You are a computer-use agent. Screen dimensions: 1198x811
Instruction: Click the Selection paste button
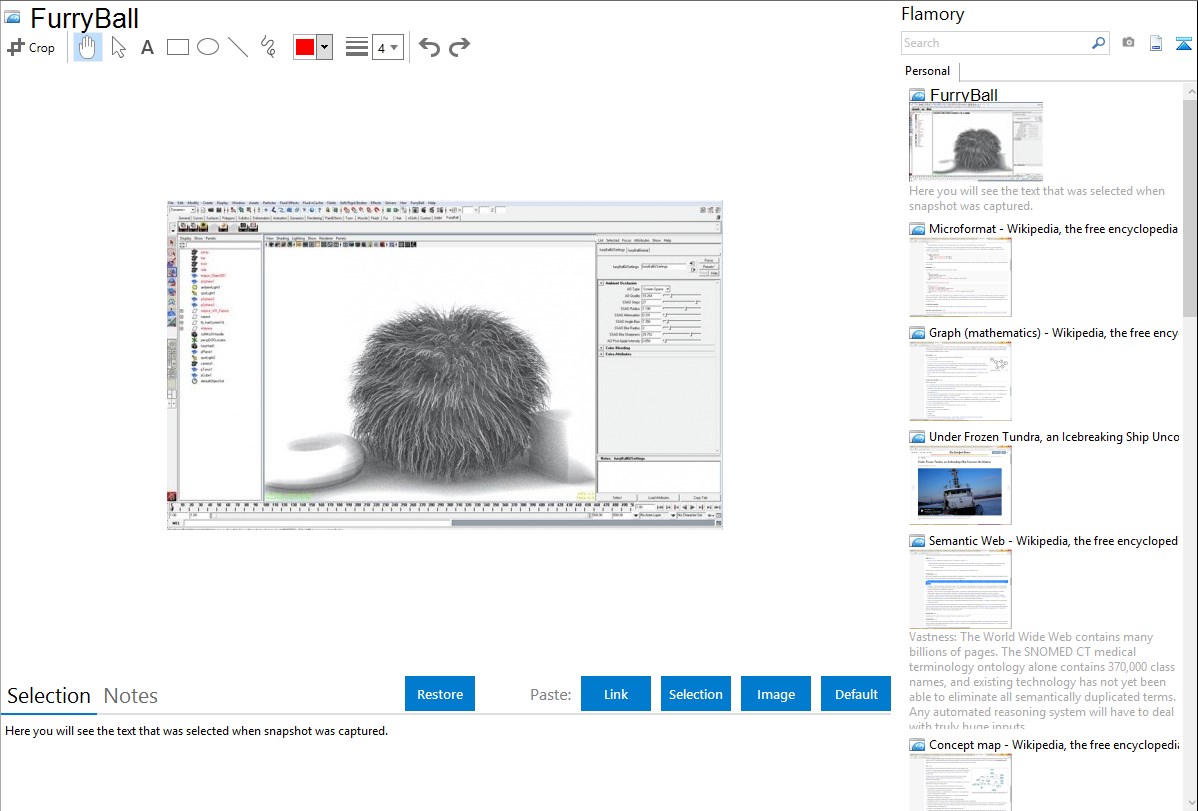[x=696, y=694]
